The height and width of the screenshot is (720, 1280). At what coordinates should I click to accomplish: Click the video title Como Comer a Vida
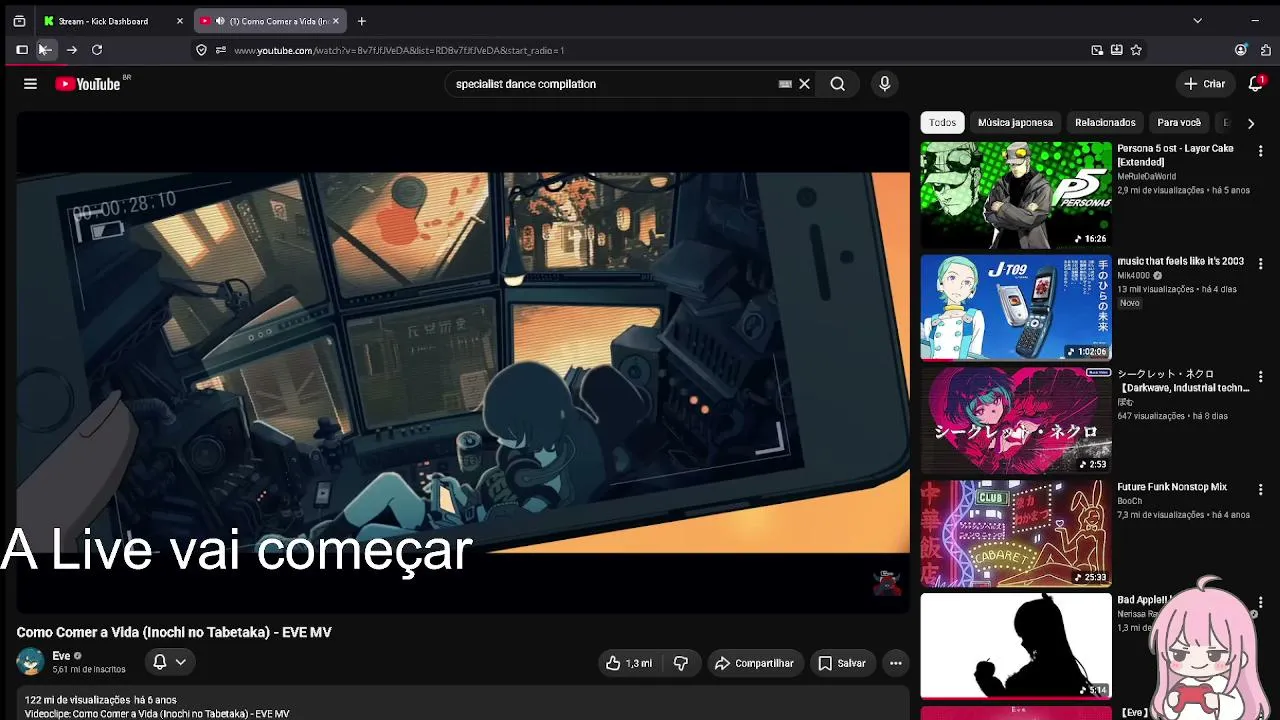174,632
